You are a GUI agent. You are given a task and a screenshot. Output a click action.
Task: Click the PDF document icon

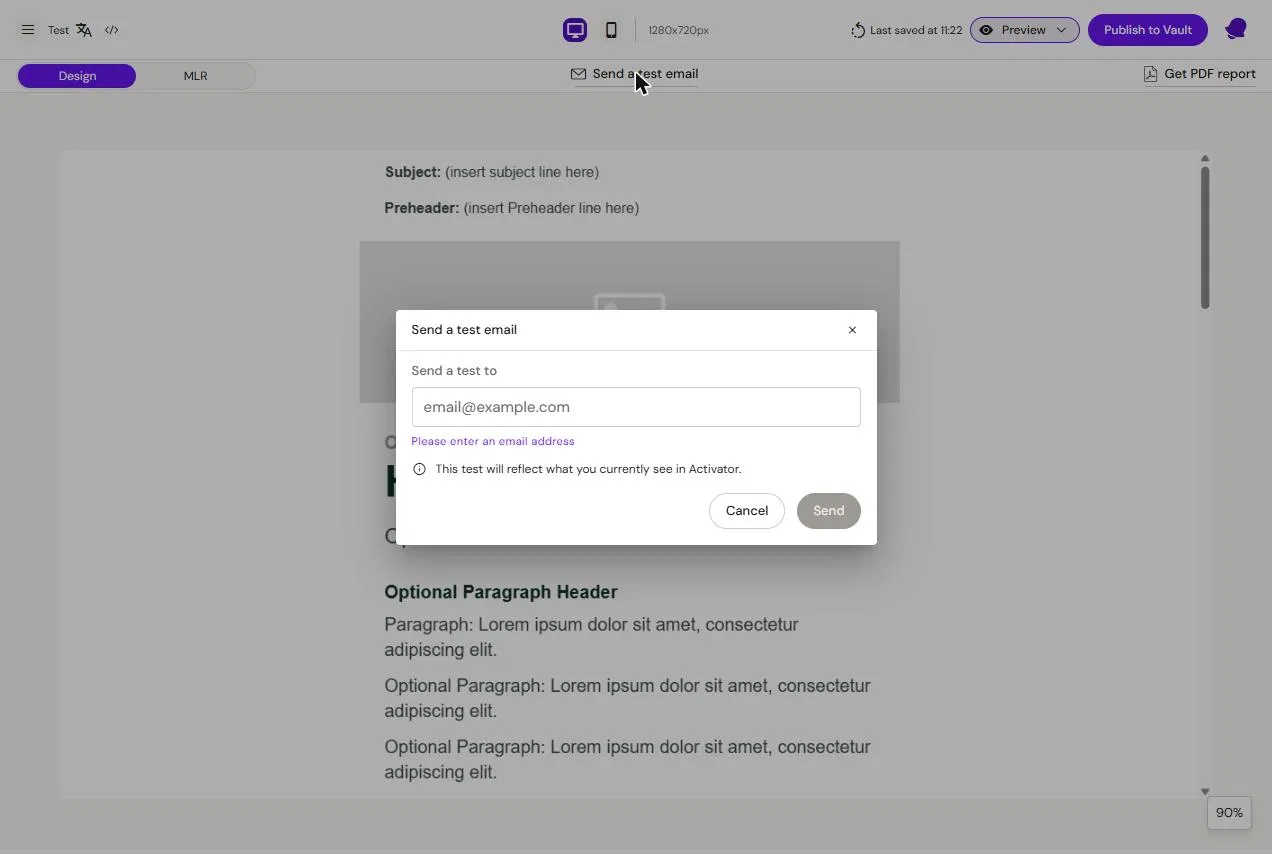coord(1150,74)
